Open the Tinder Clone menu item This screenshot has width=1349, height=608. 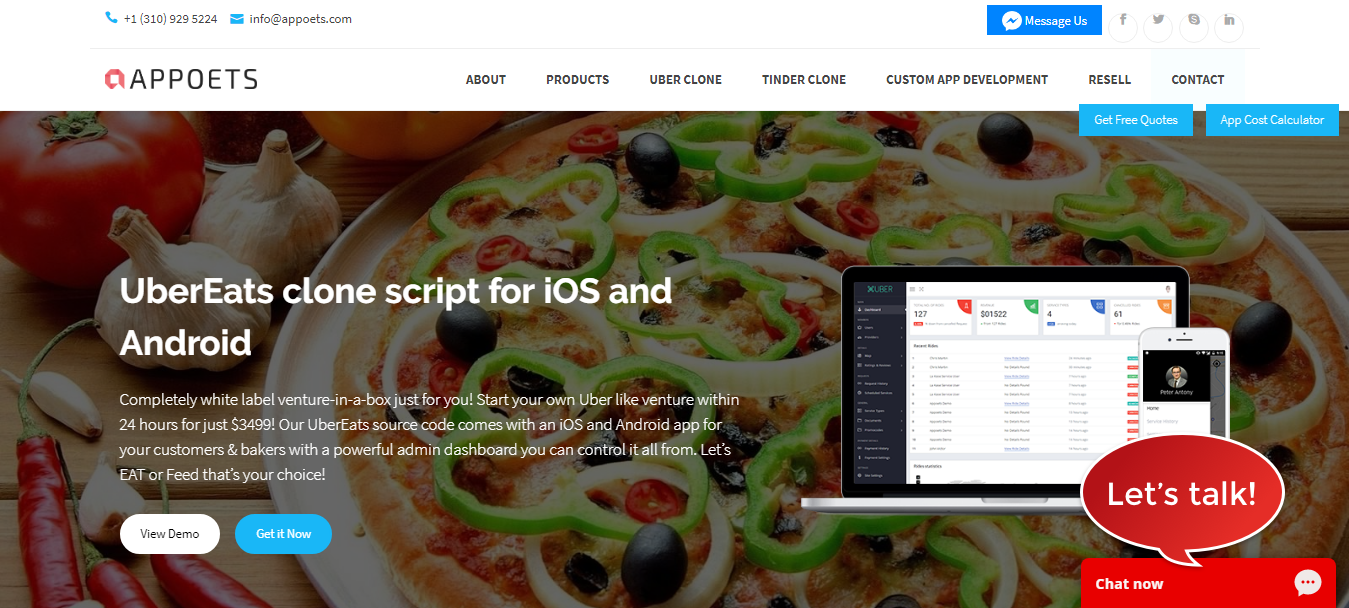click(804, 80)
